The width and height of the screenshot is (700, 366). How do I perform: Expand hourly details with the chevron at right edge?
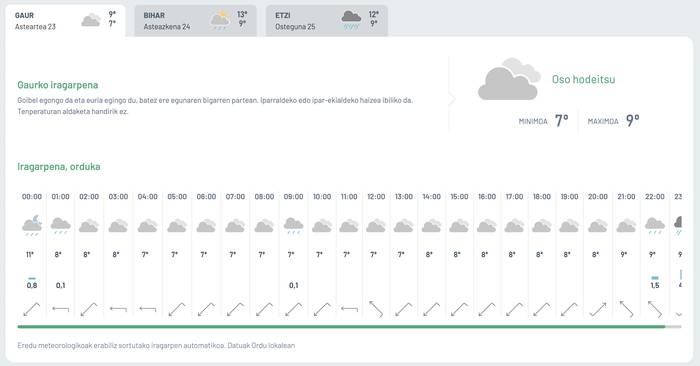(679, 314)
